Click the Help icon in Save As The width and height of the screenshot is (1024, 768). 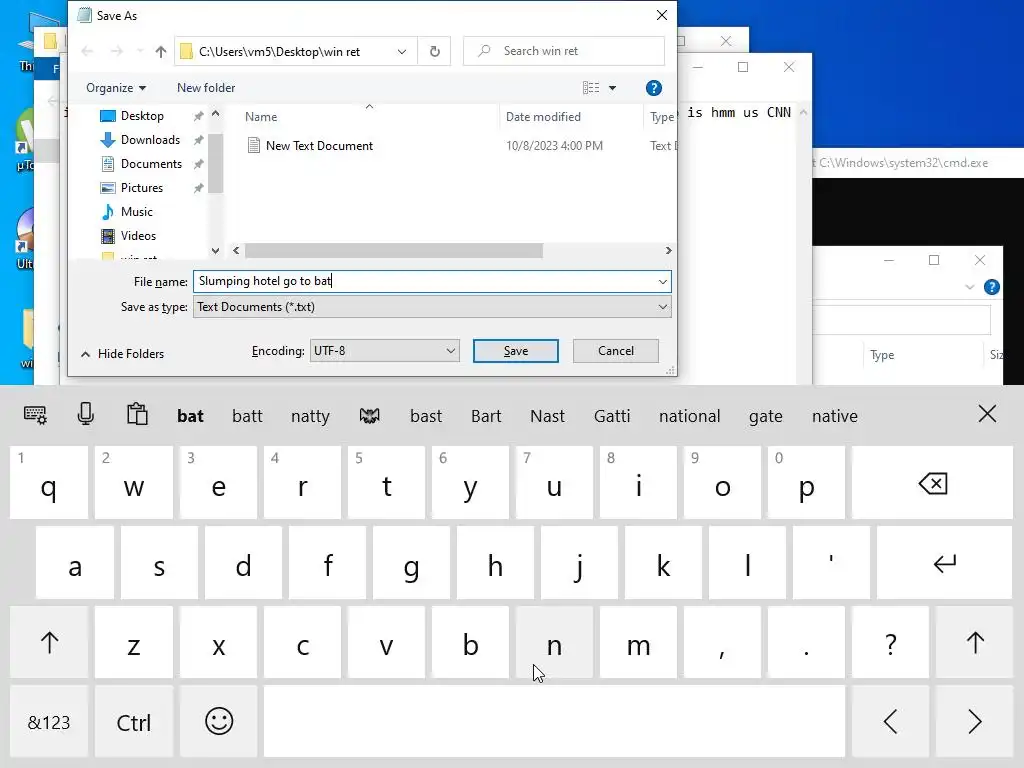[x=653, y=88]
